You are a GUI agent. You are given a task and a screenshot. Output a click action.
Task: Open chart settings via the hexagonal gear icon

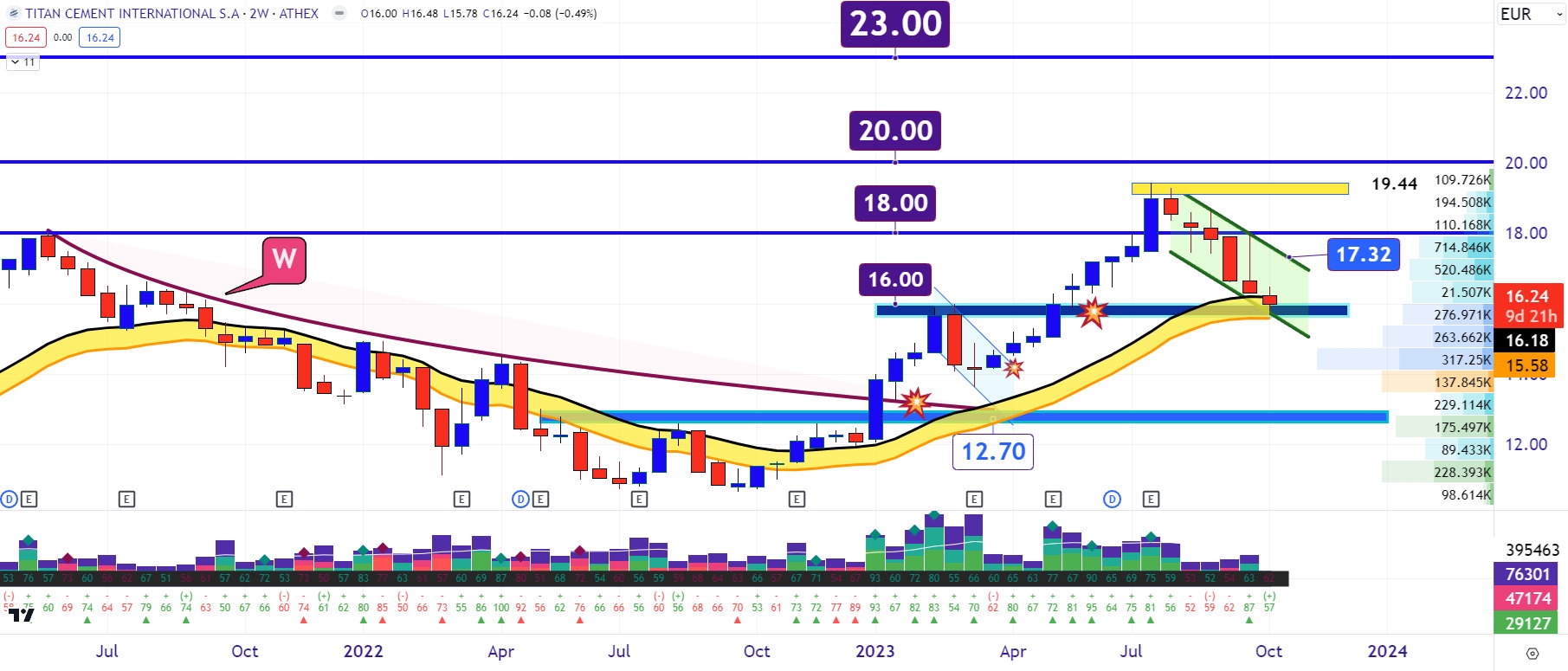tap(1533, 654)
